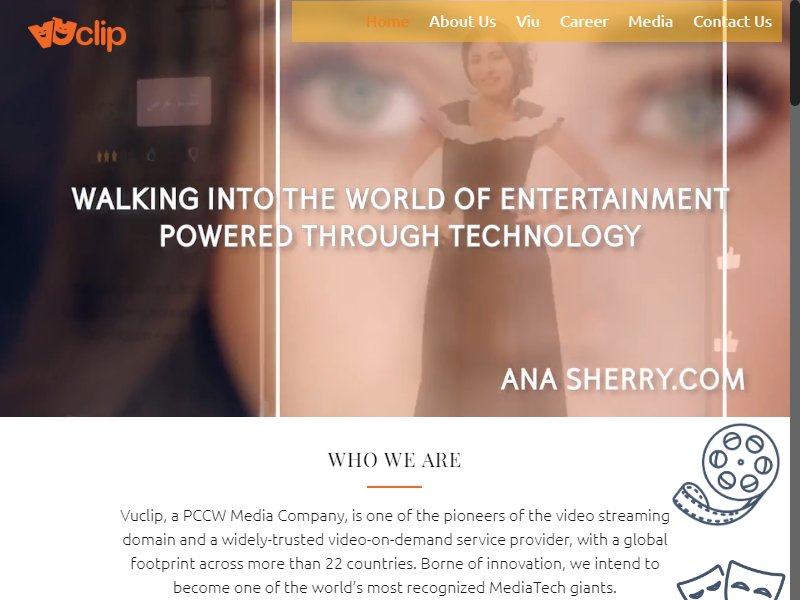Click the ANA SHERRY.COM text overlay

click(622, 380)
